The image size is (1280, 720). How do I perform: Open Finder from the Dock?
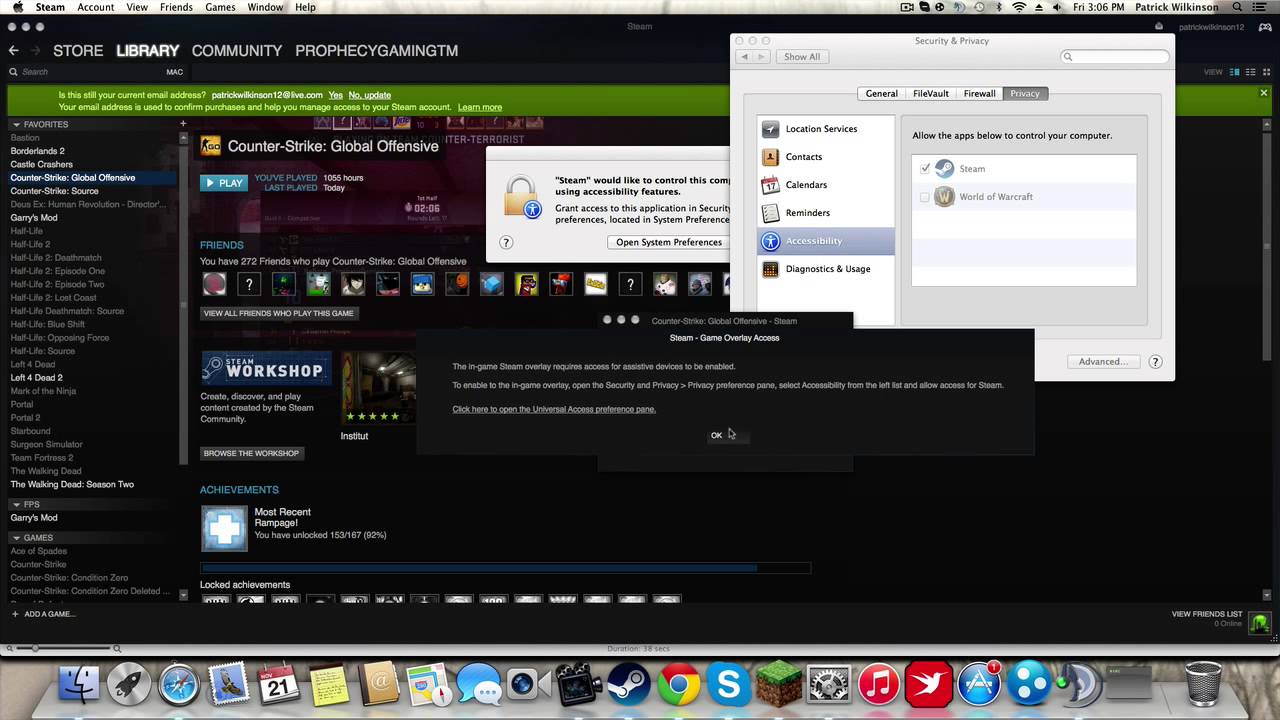(79, 685)
